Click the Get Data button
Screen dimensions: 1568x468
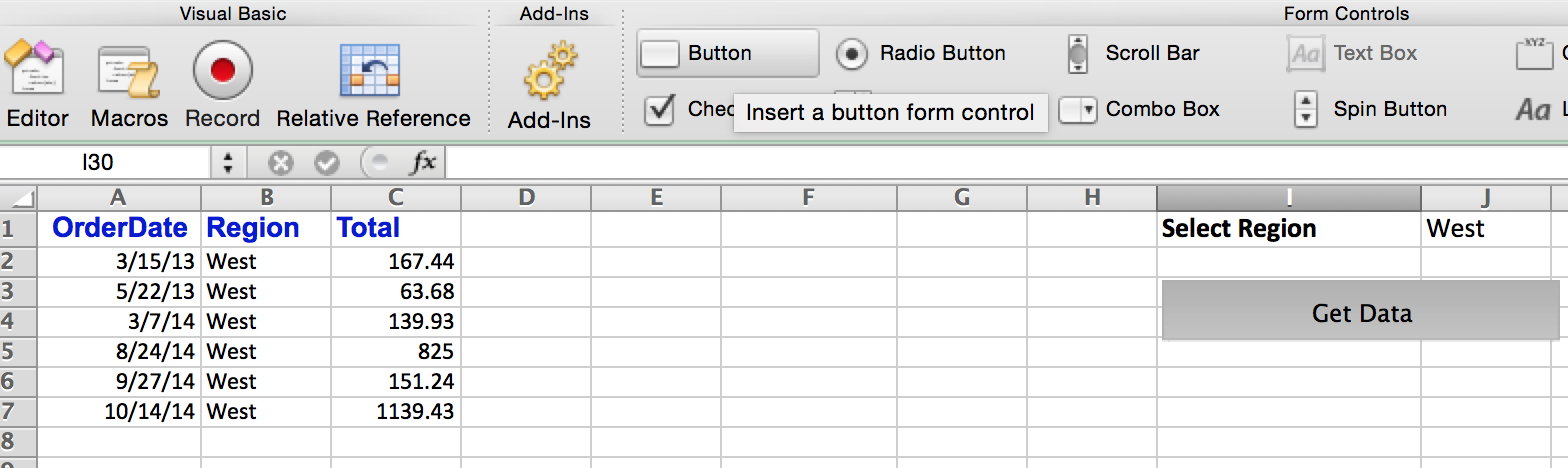1361,313
